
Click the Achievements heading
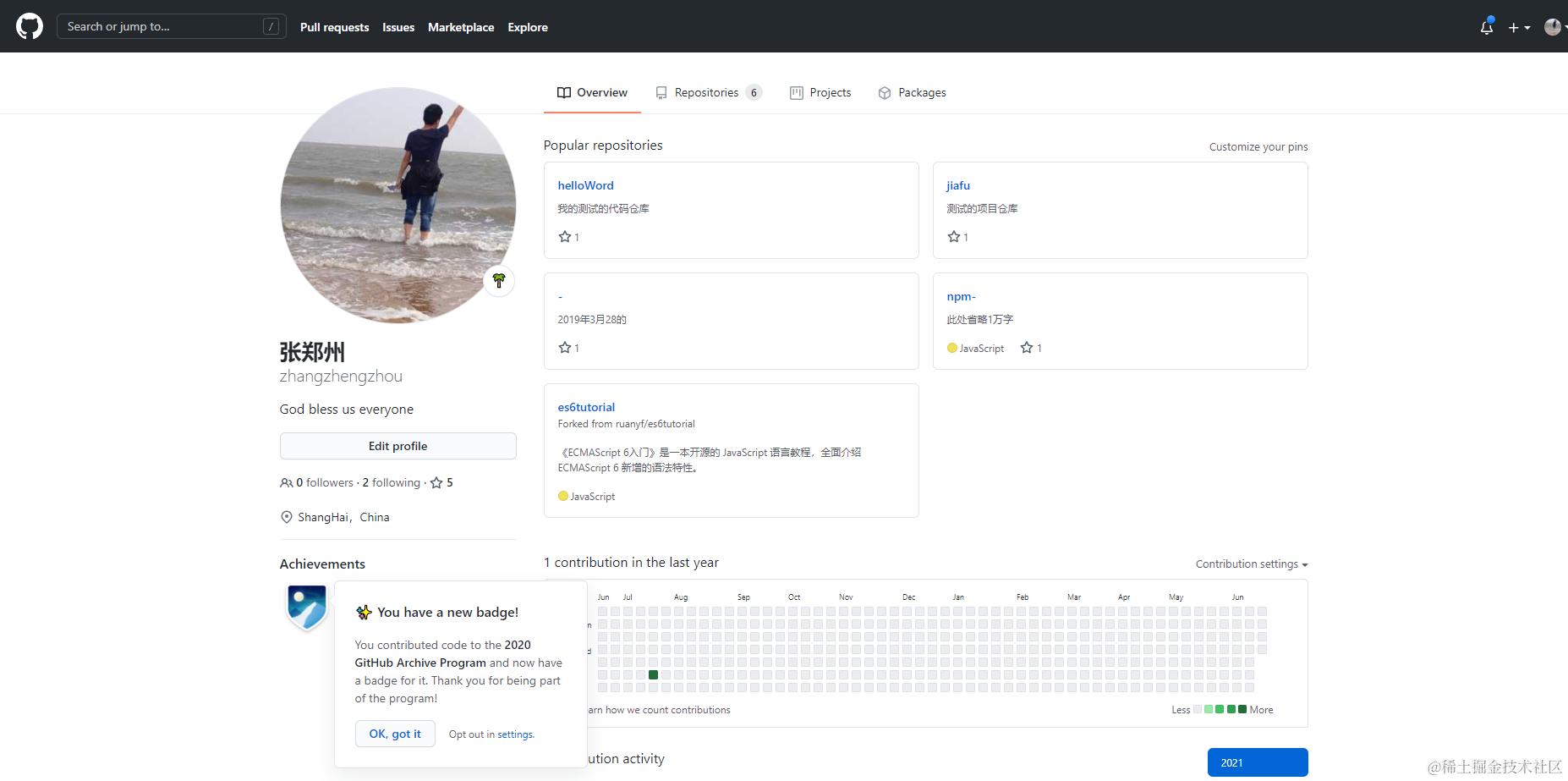click(322, 564)
